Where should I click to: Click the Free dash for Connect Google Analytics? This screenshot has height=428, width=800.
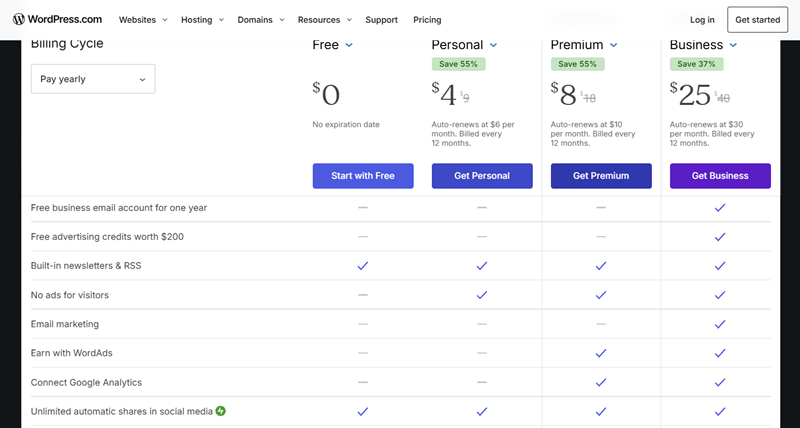(x=363, y=382)
